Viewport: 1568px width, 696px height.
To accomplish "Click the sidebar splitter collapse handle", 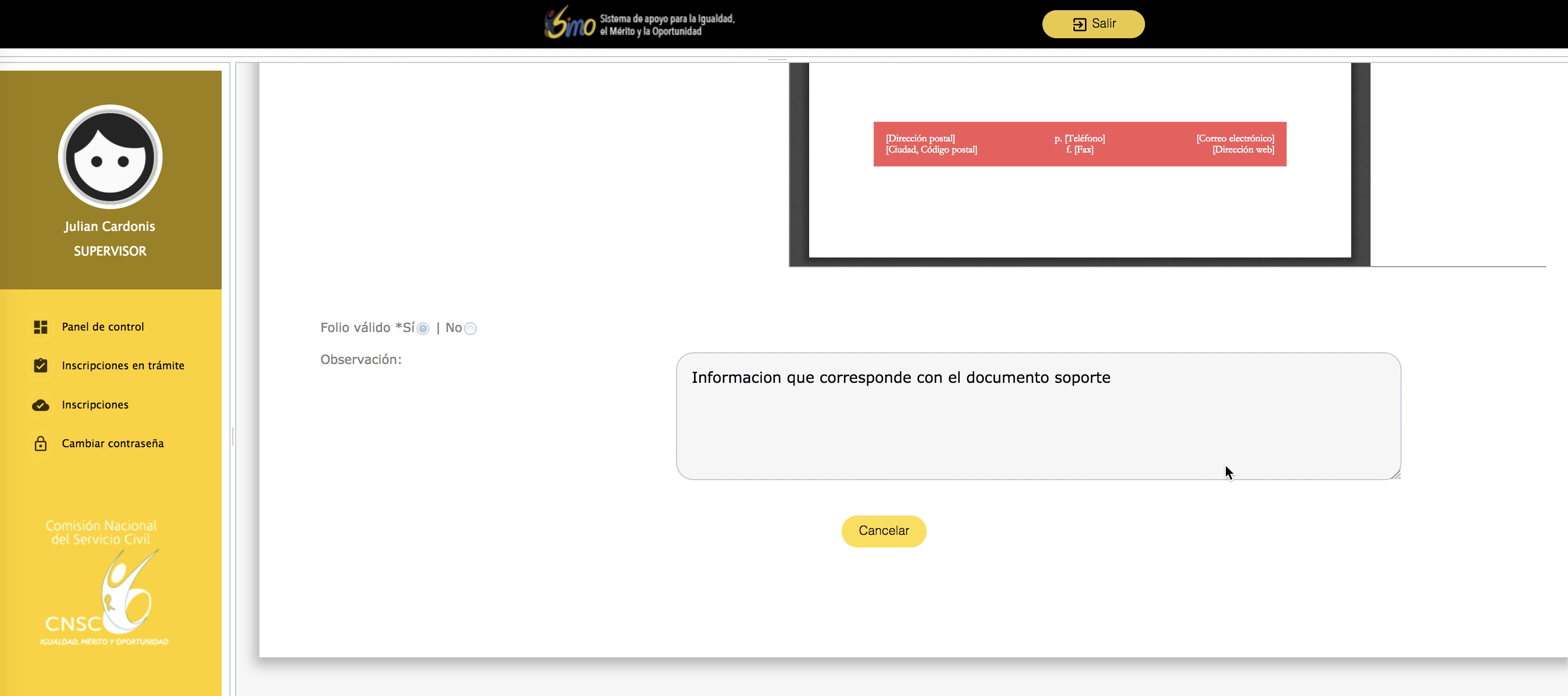I will coord(232,437).
